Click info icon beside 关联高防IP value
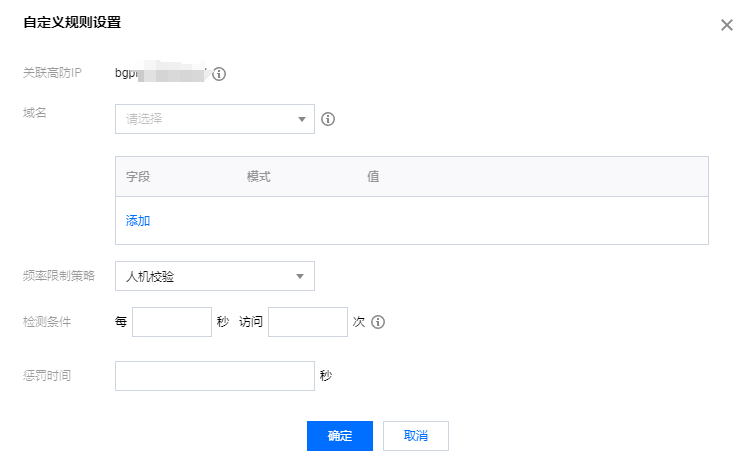752x475 pixels. 219,74
